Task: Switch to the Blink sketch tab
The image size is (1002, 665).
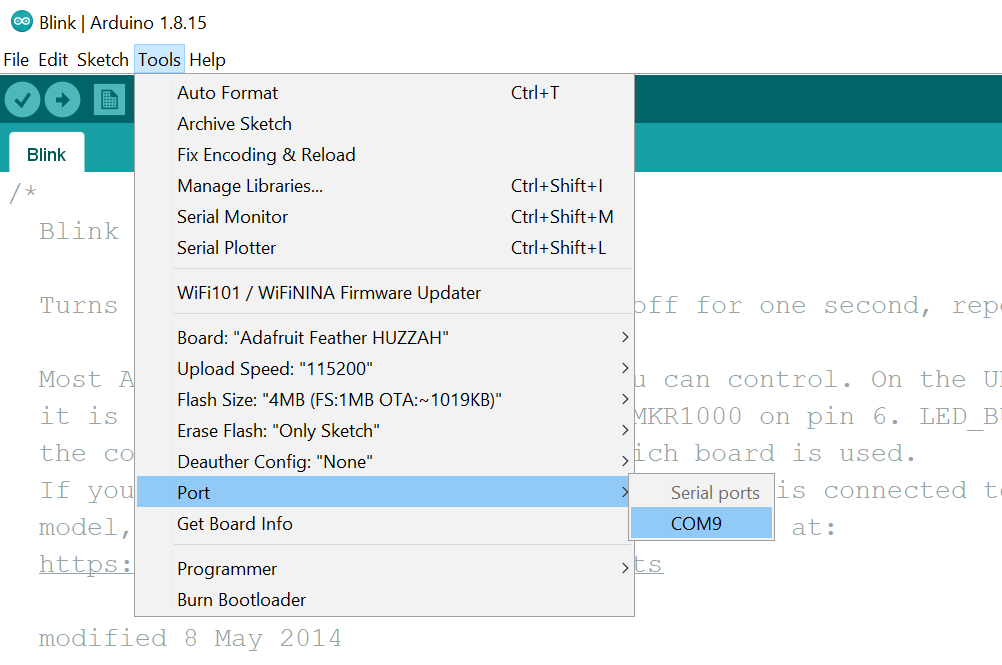Action: [46, 155]
